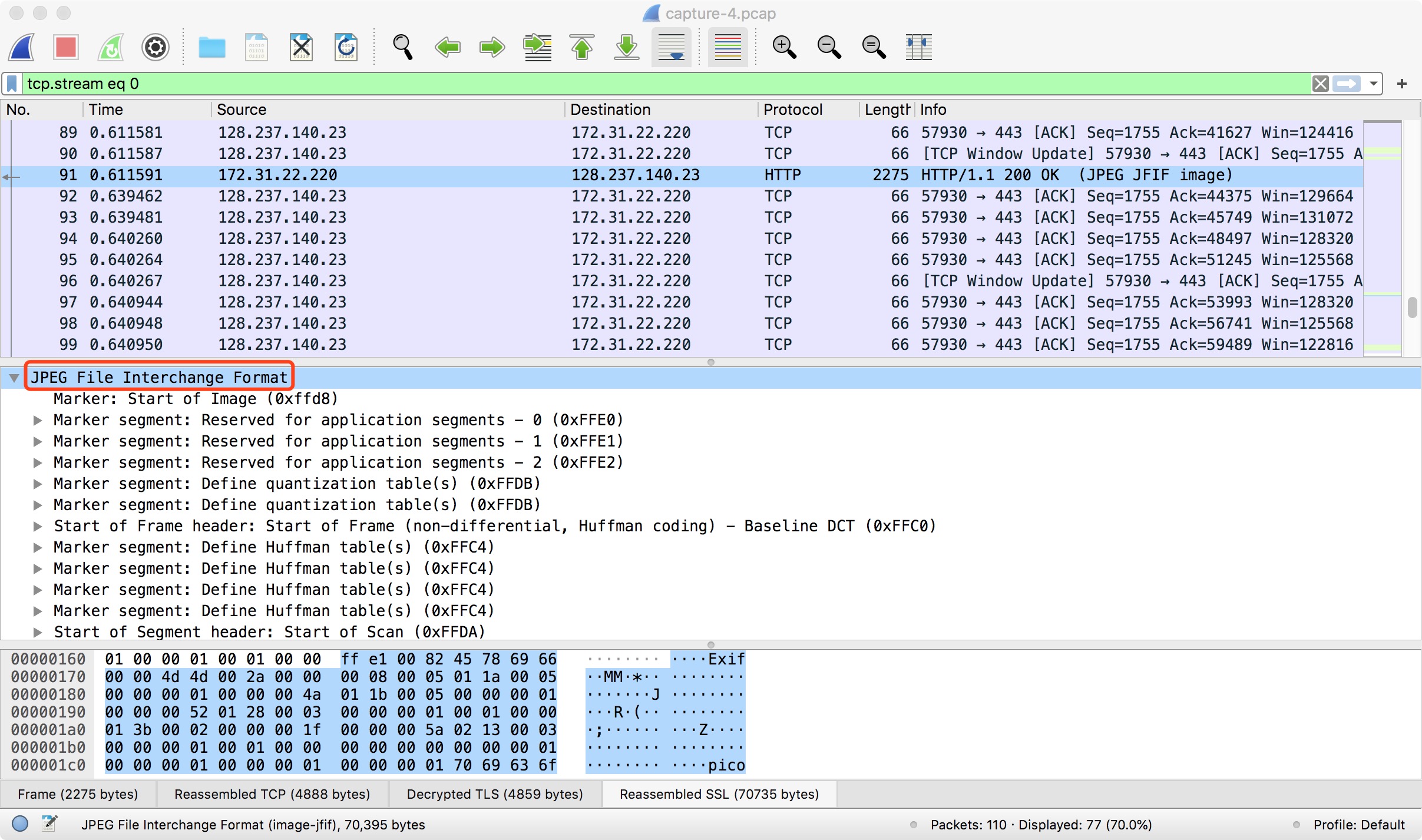
Task: Save this capture file icon
Action: [256, 47]
